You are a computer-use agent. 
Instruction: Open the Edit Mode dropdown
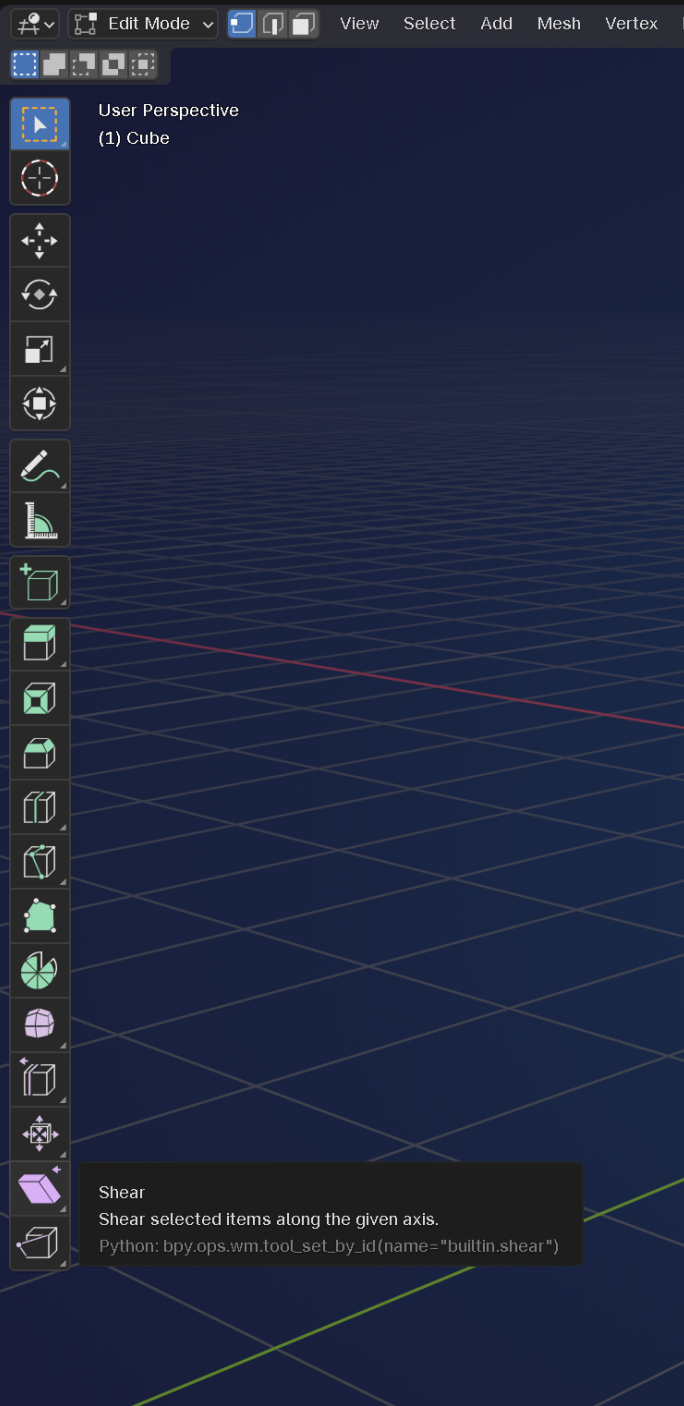(x=143, y=24)
